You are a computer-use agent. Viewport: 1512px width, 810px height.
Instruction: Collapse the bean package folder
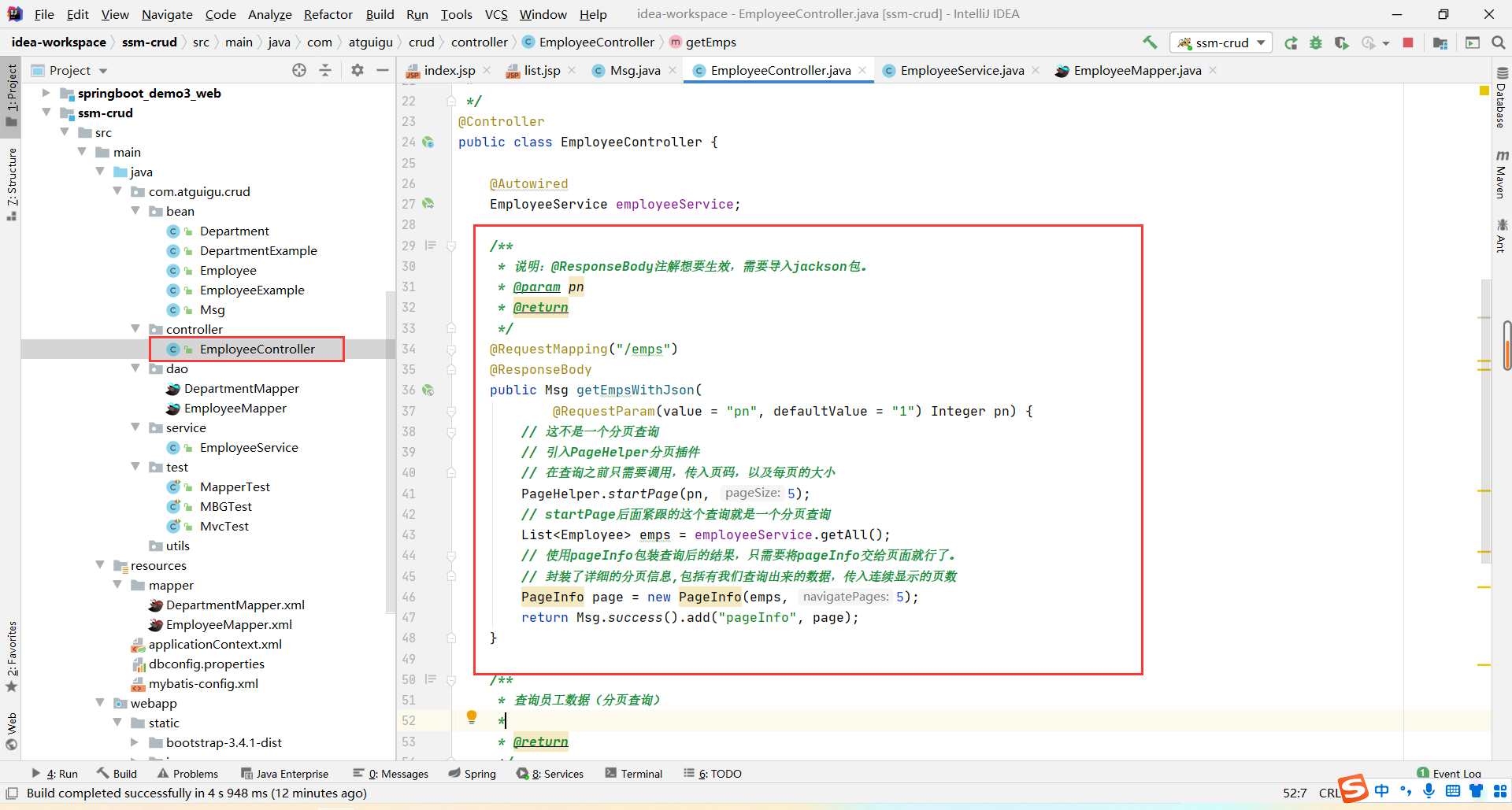(x=135, y=211)
